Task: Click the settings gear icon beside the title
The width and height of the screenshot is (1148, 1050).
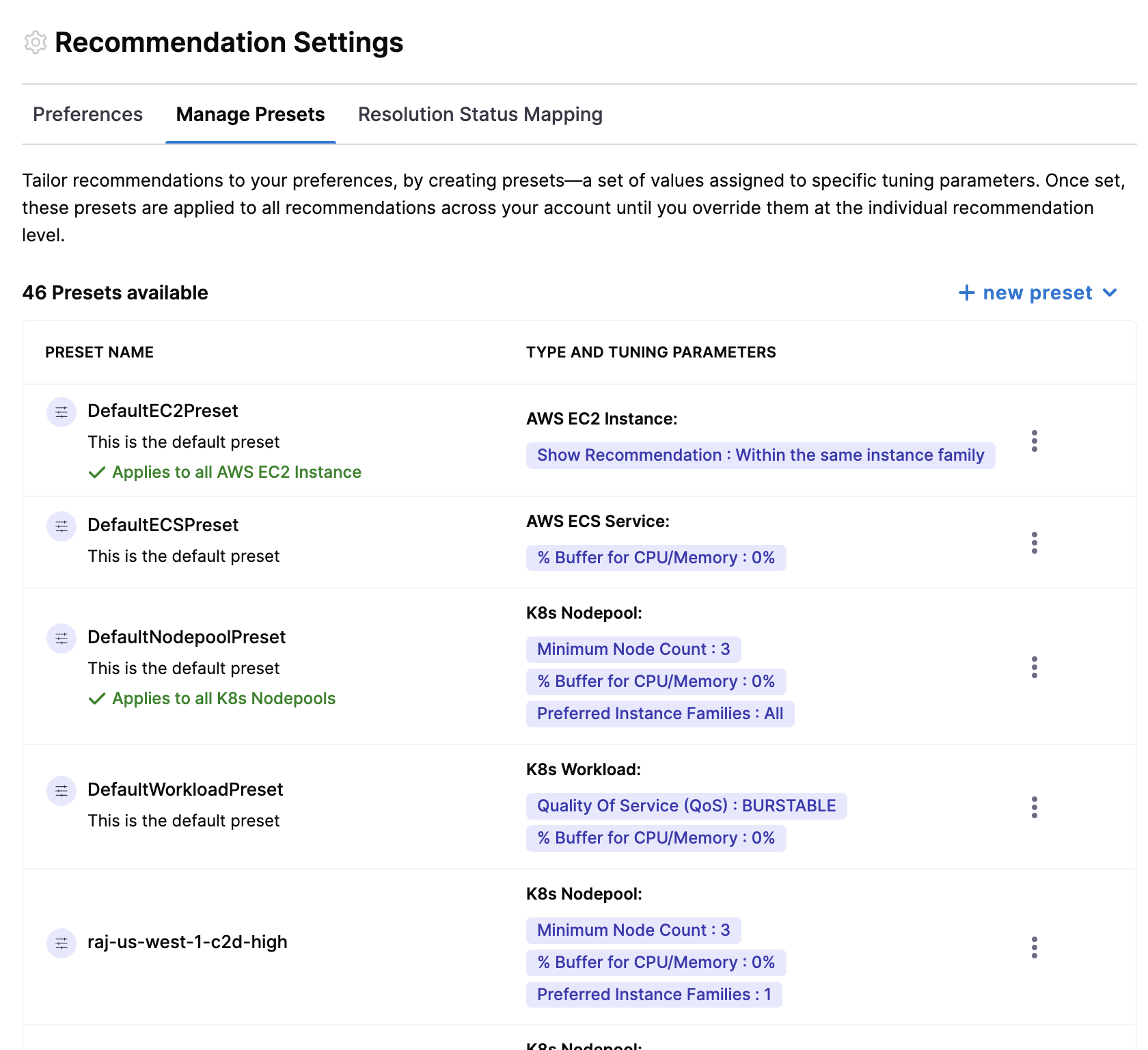Action: tap(36, 42)
